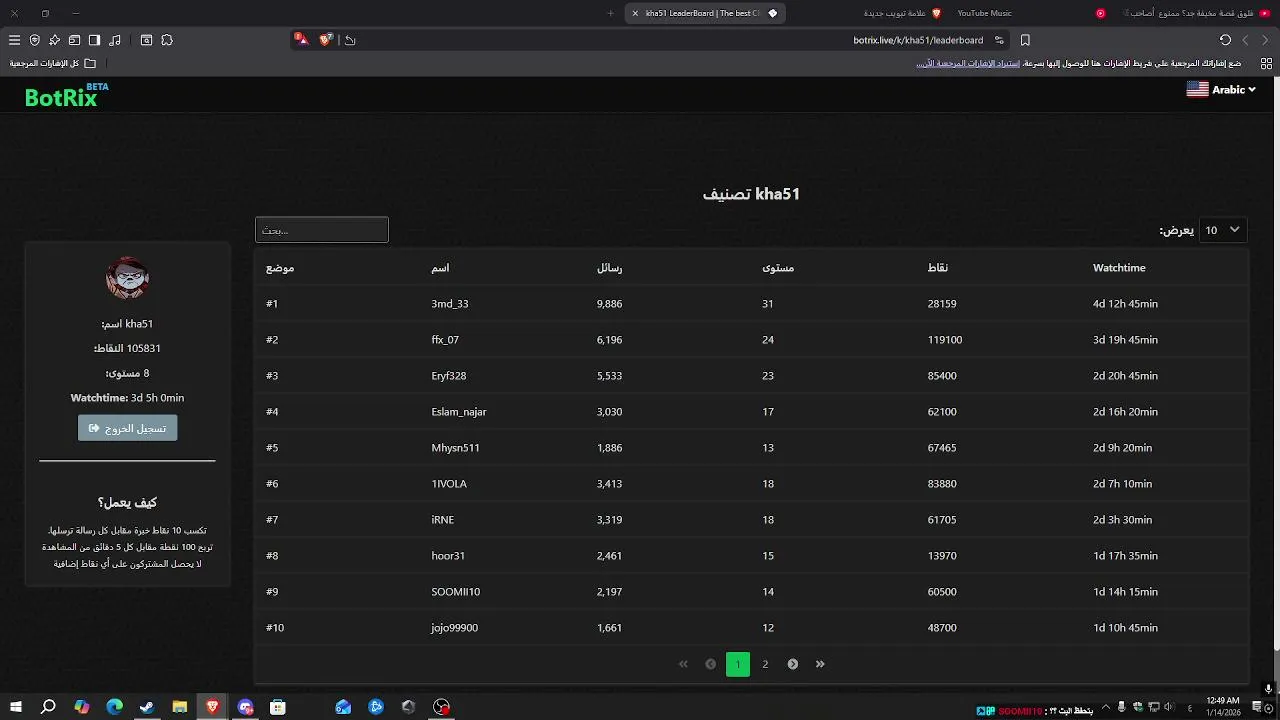Select leaderboard page 1
Screen dimensions: 1280x720
coord(738,664)
